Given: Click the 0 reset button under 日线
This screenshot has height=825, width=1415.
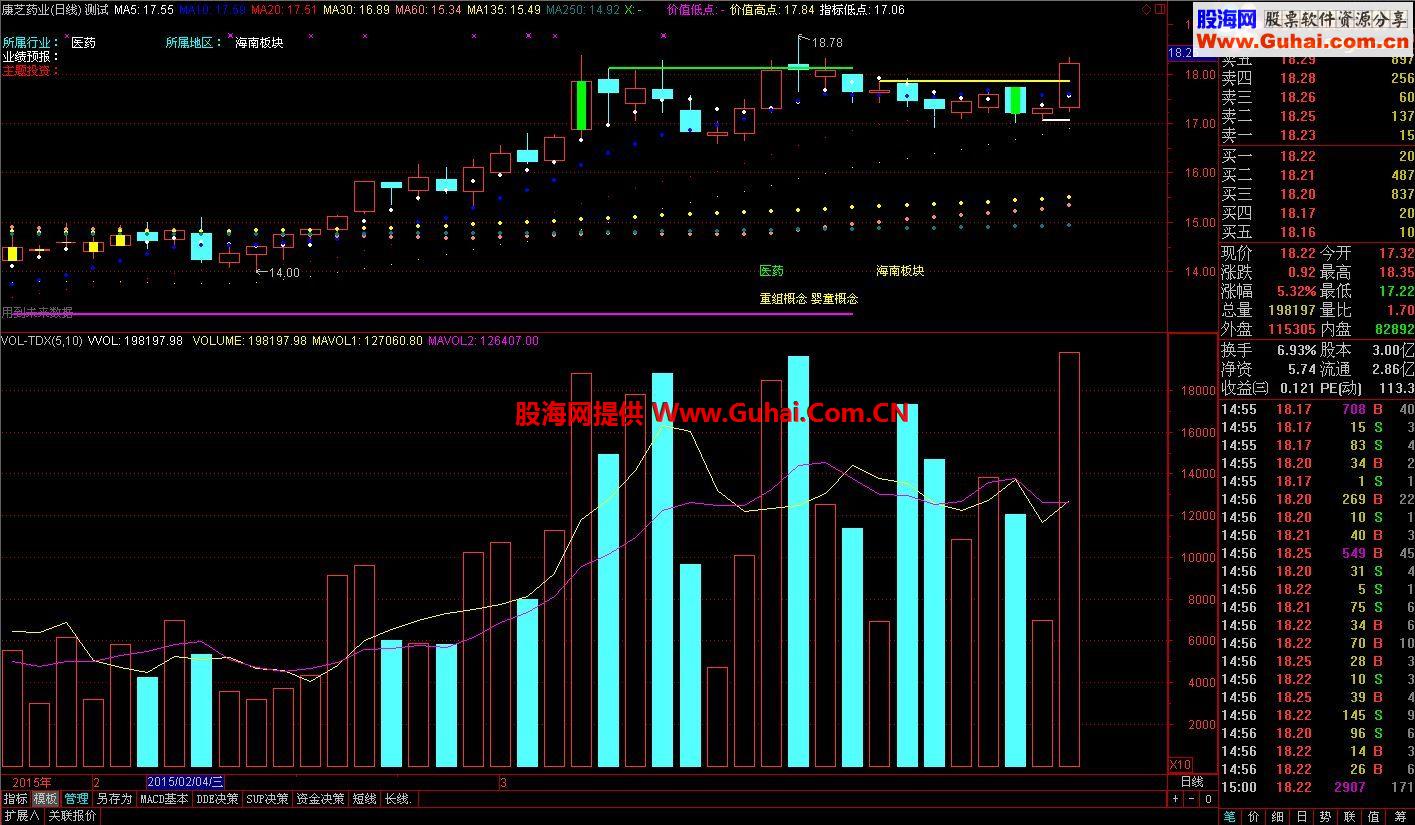Looking at the screenshot, I should coord(1208,799).
